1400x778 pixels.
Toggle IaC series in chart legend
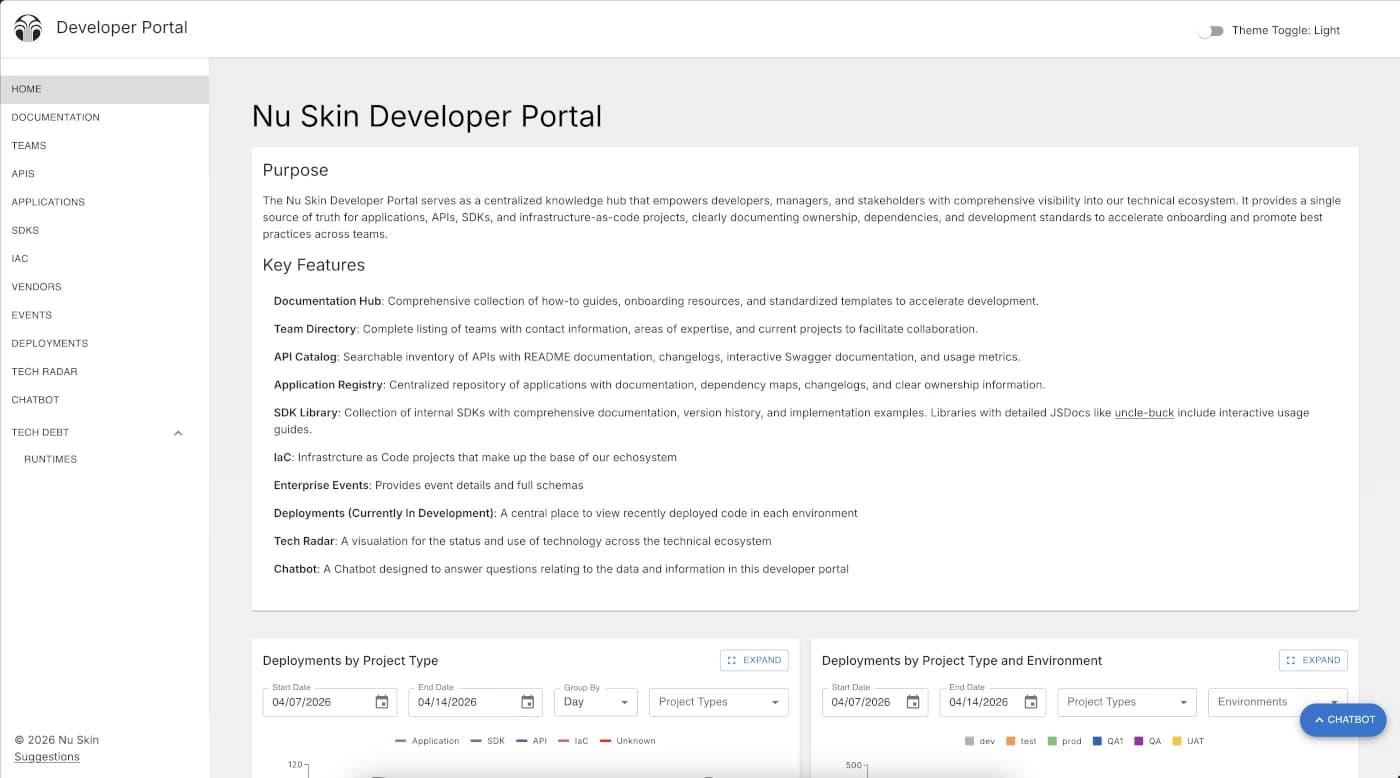click(x=571, y=741)
